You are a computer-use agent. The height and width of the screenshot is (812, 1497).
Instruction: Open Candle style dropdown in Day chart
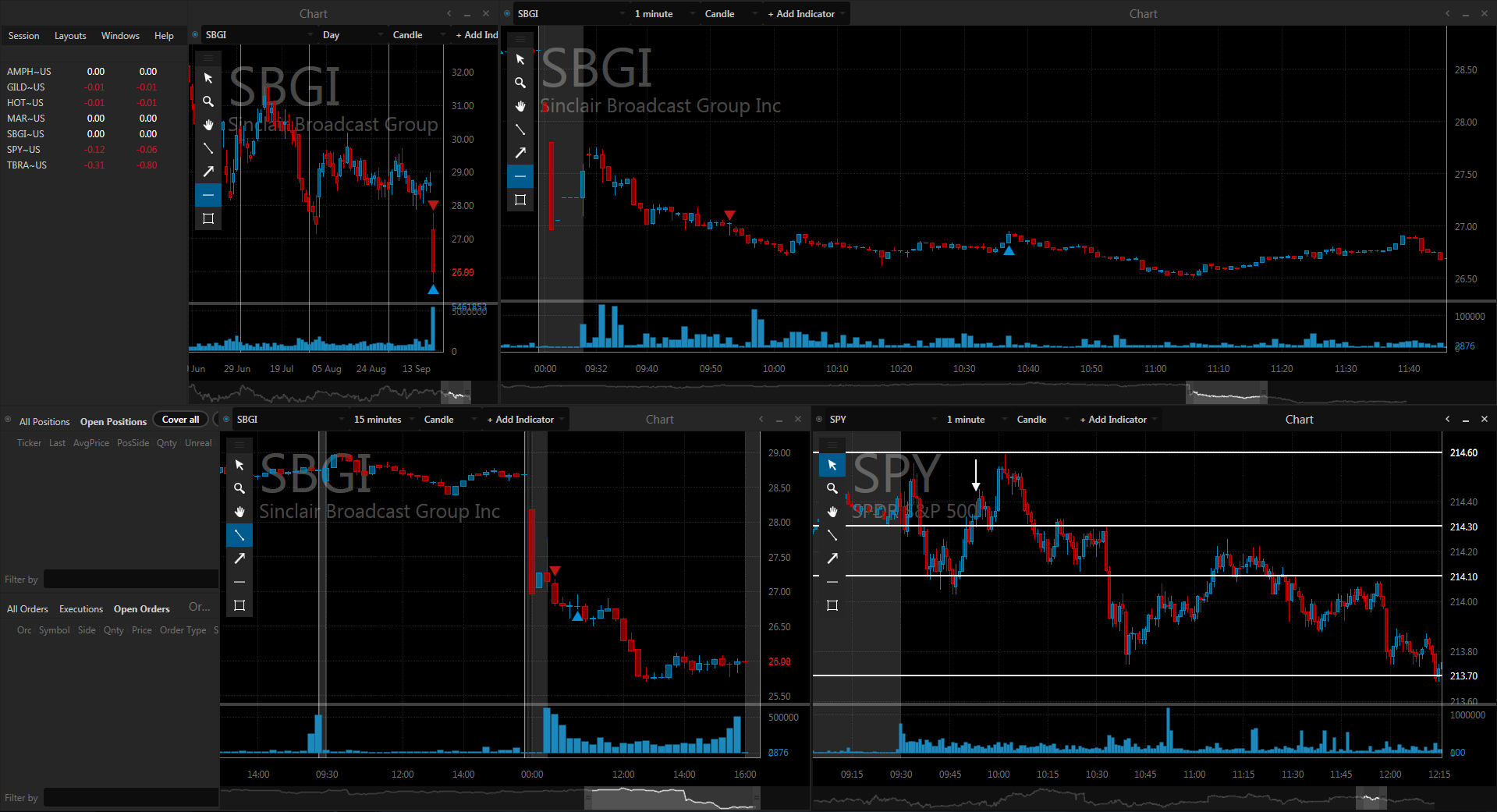(418, 35)
